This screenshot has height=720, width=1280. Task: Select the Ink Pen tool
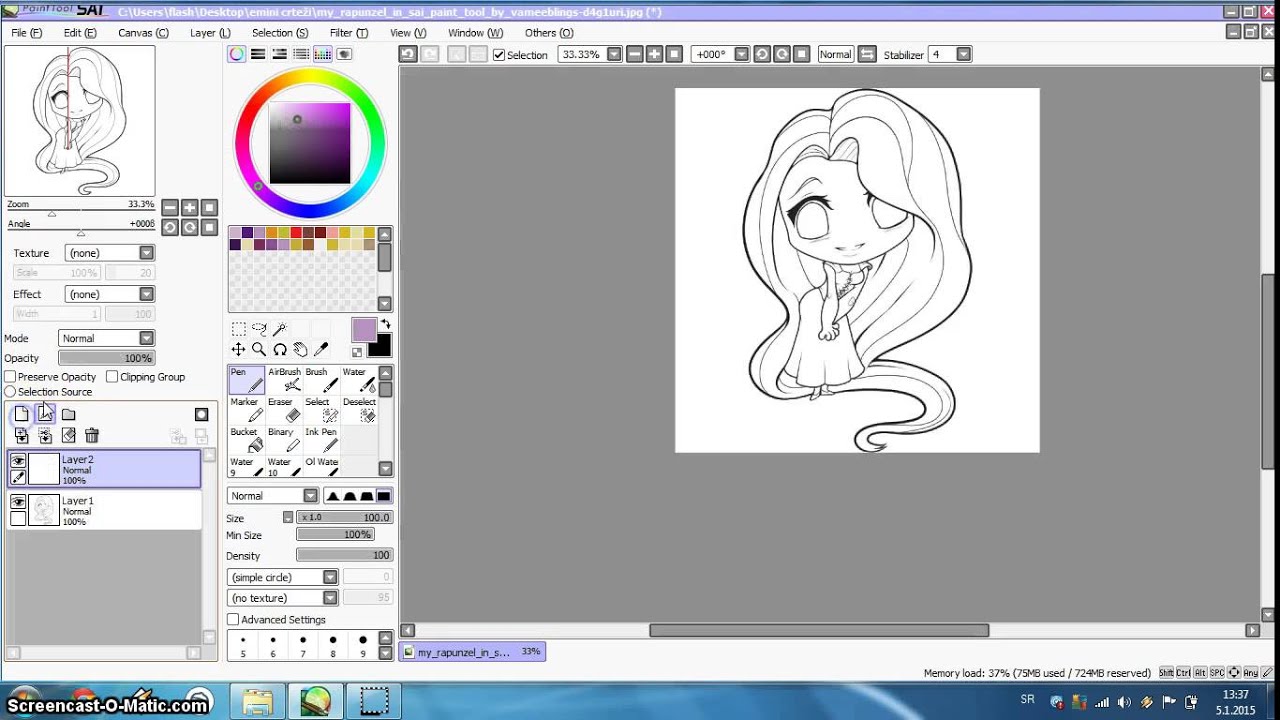point(321,441)
